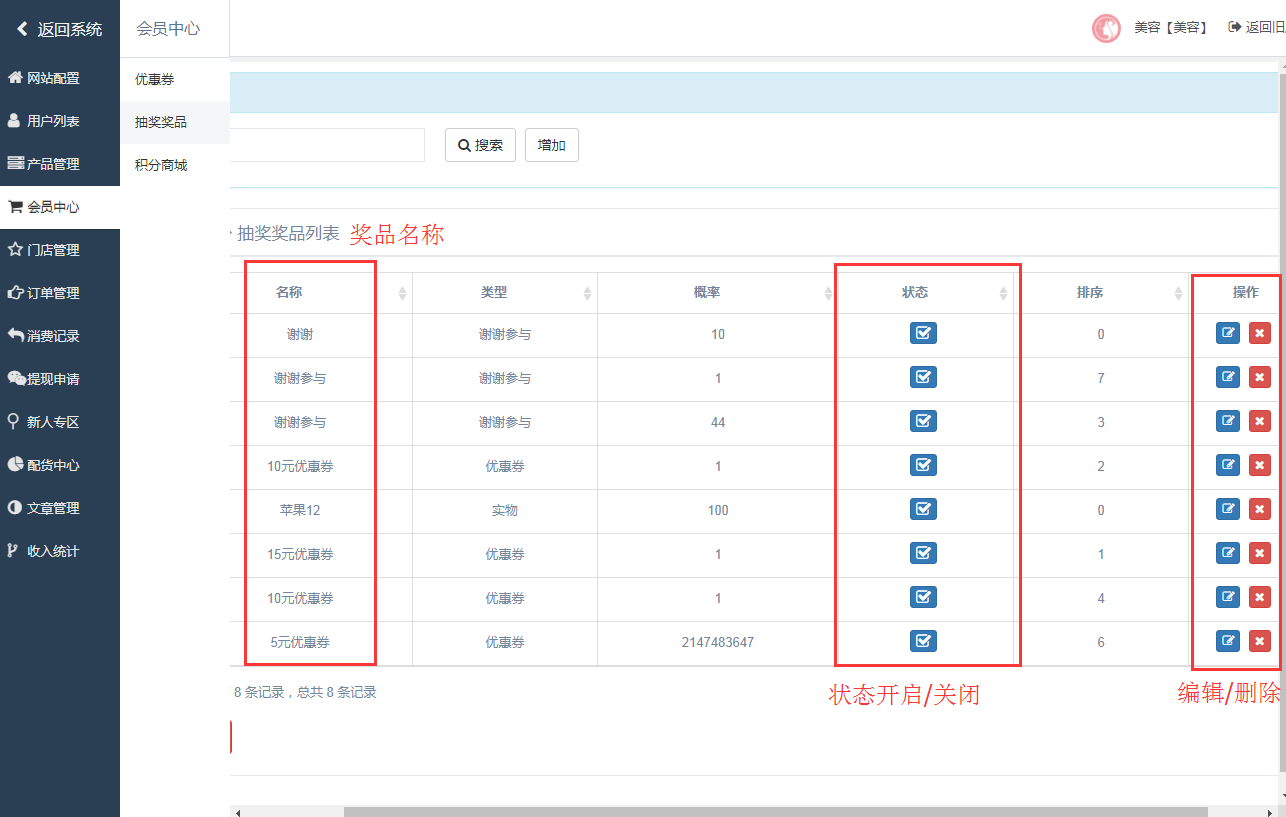This screenshot has width=1286, height=817.
Task: Open 优惠券 submenu item
Action: point(155,79)
